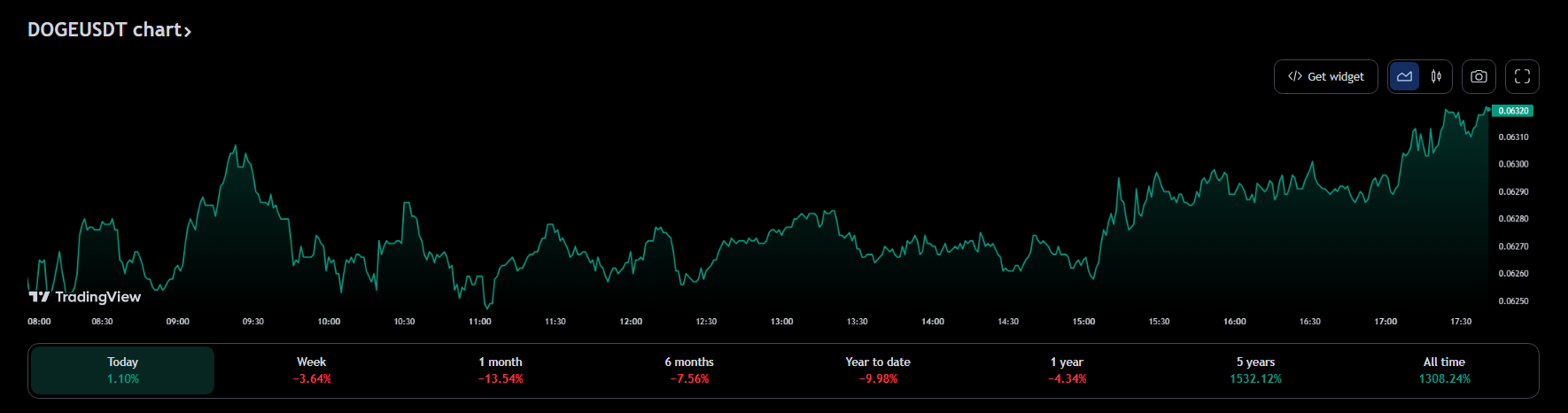1568x413 pixels.
Task: Take a chart snapshot with camera icon
Action: (x=1479, y=77)
